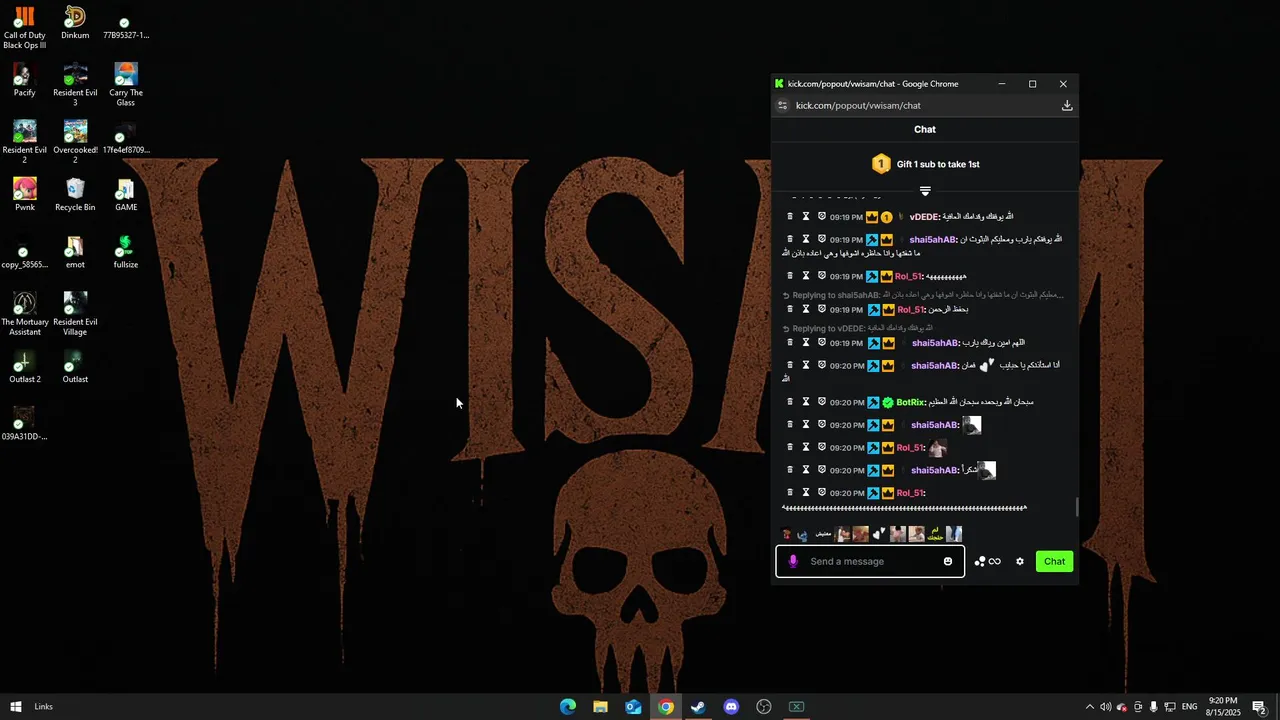
Task: Click the gold 1st place badge in banner
Action: pos(881,164)
